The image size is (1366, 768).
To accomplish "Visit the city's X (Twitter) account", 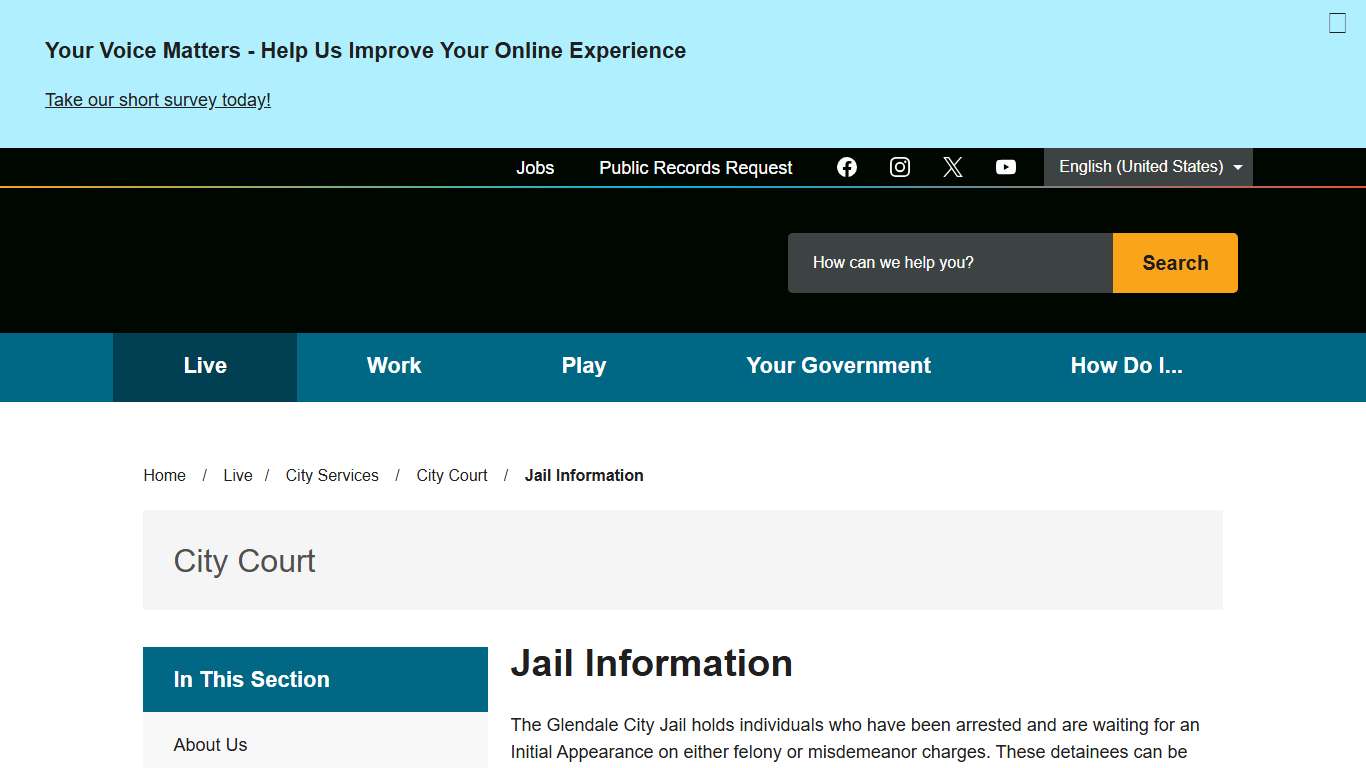I will click(x=953, y=167).
